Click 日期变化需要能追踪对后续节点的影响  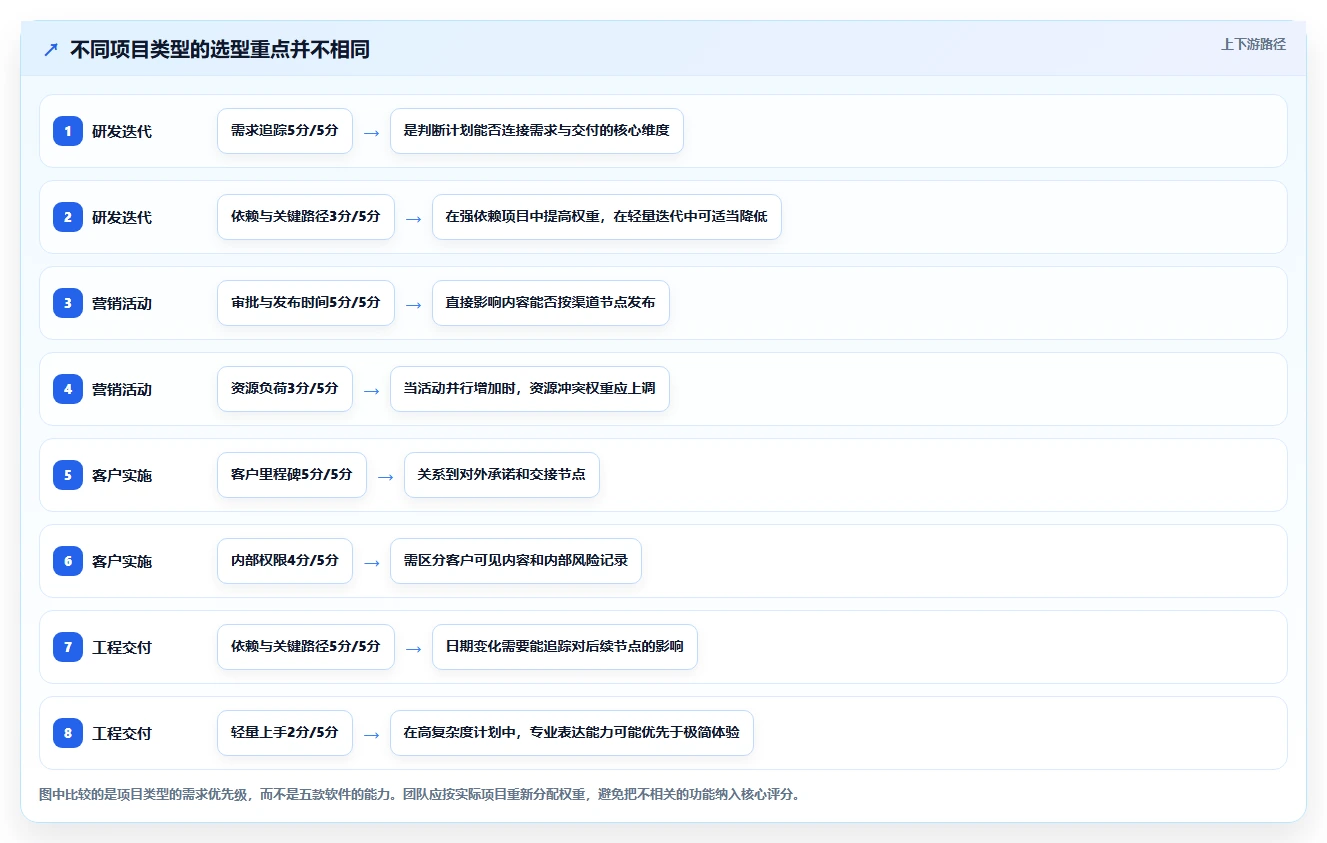pos(565,647)
